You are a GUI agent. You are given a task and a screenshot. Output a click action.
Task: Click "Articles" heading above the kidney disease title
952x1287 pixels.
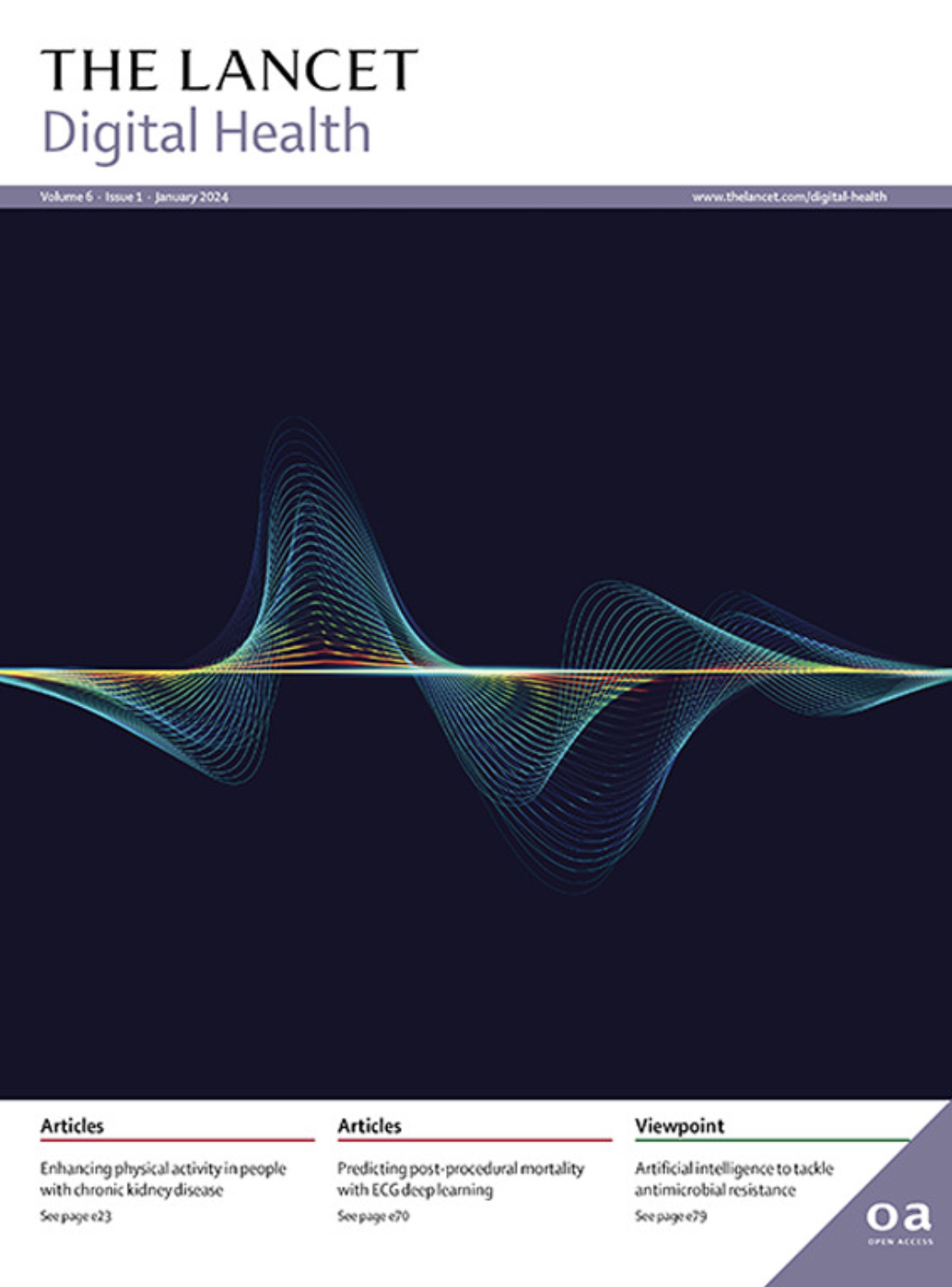71,1126
